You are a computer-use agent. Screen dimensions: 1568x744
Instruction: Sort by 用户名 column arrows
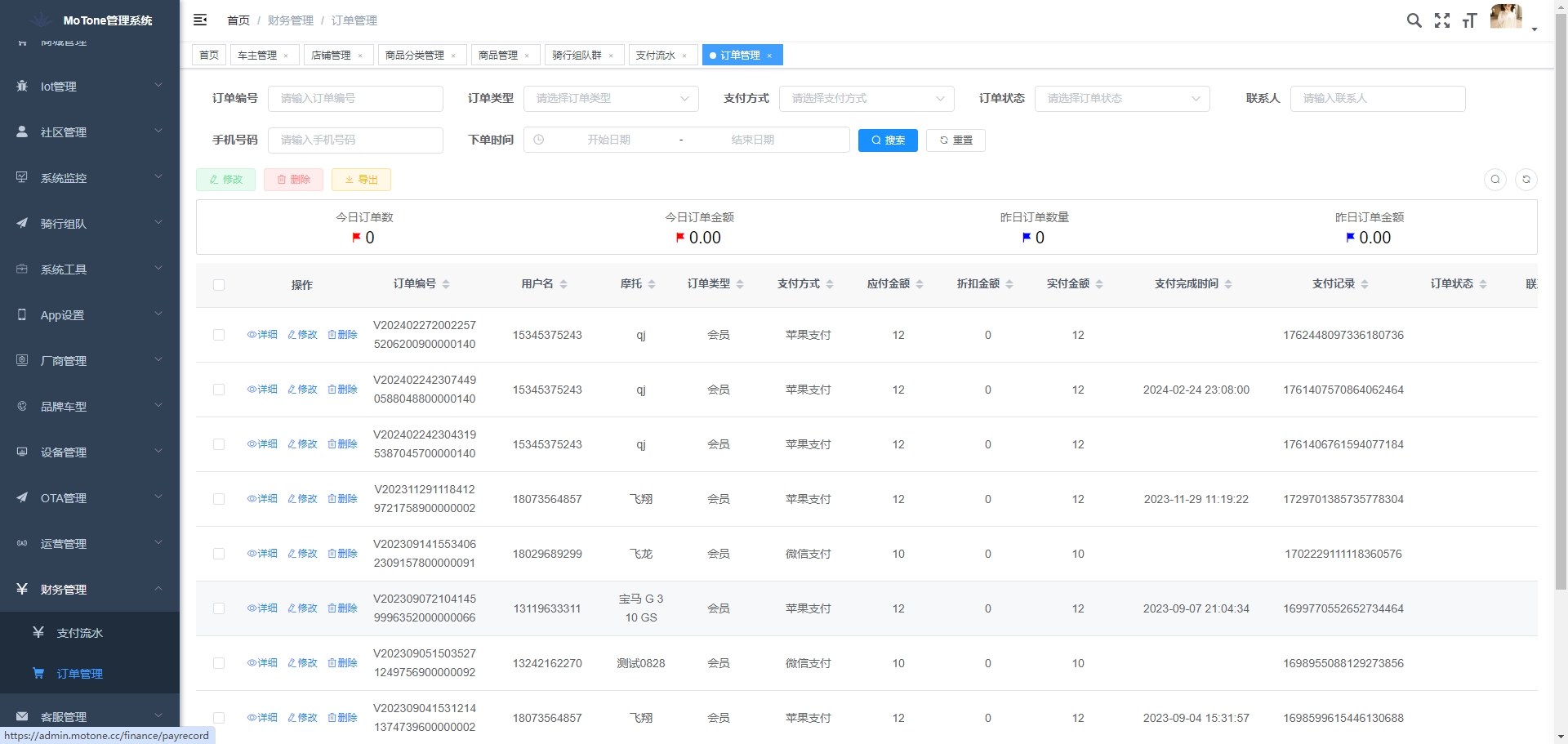click(563, 284)
